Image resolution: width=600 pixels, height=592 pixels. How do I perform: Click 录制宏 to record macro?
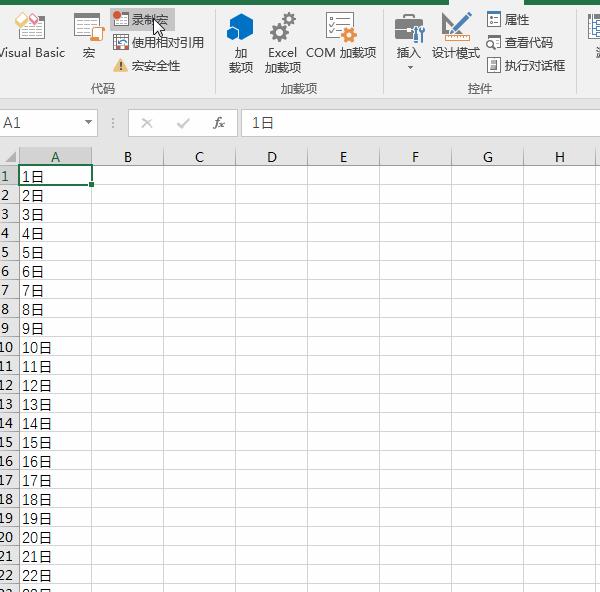pos(142,19)
